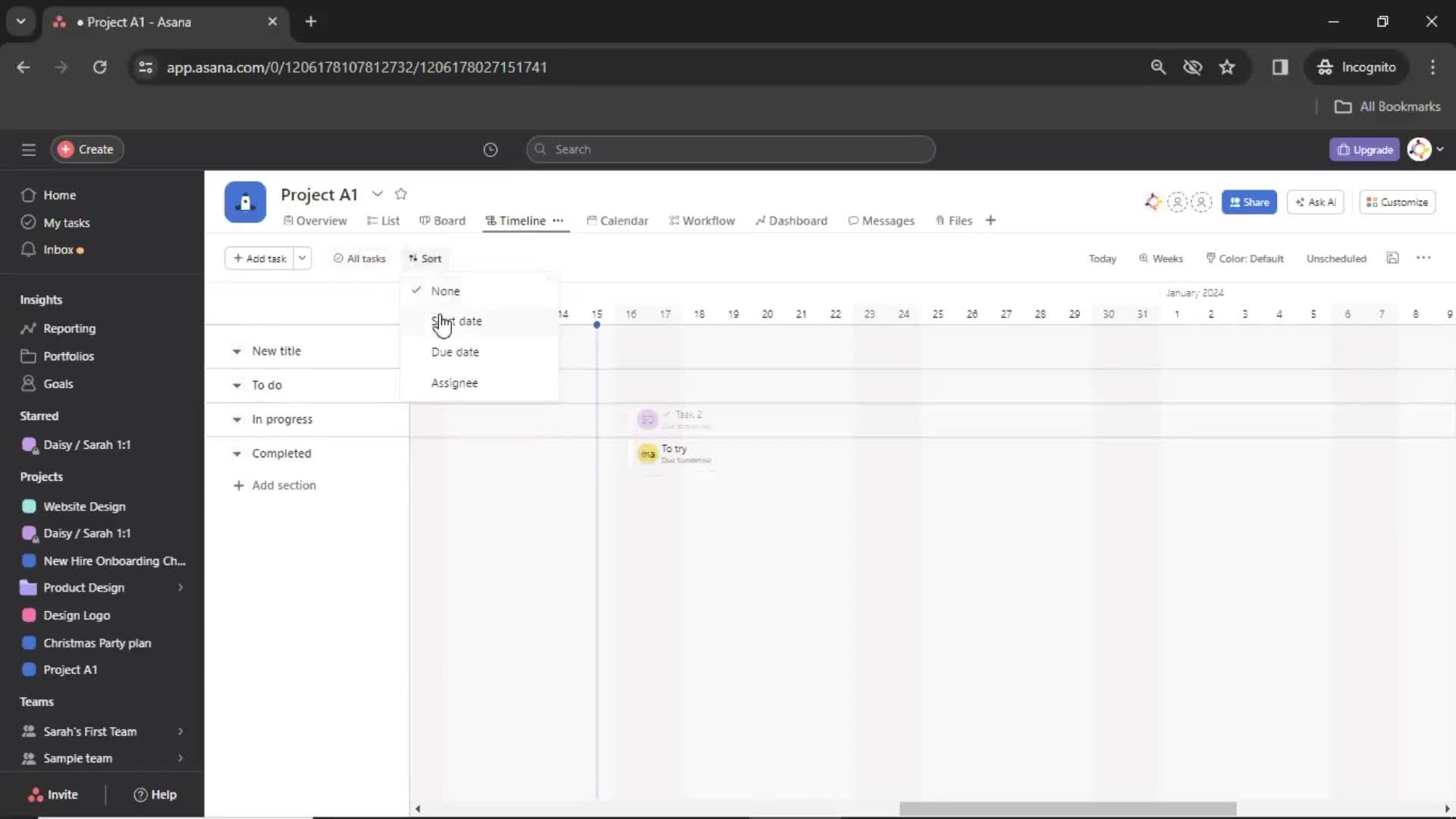Image resolution: width=1456 pixels, height=819 pixels.
Task: Collapse the To do section
Action: point(237,384)
